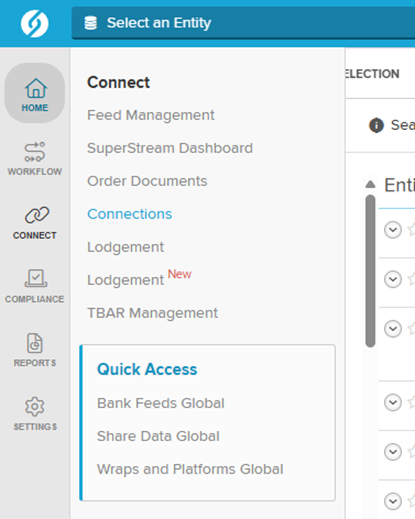This screenshot has height=519, width=415.
Task: Open the Settings sidebar section
Action: pos(35,414)
